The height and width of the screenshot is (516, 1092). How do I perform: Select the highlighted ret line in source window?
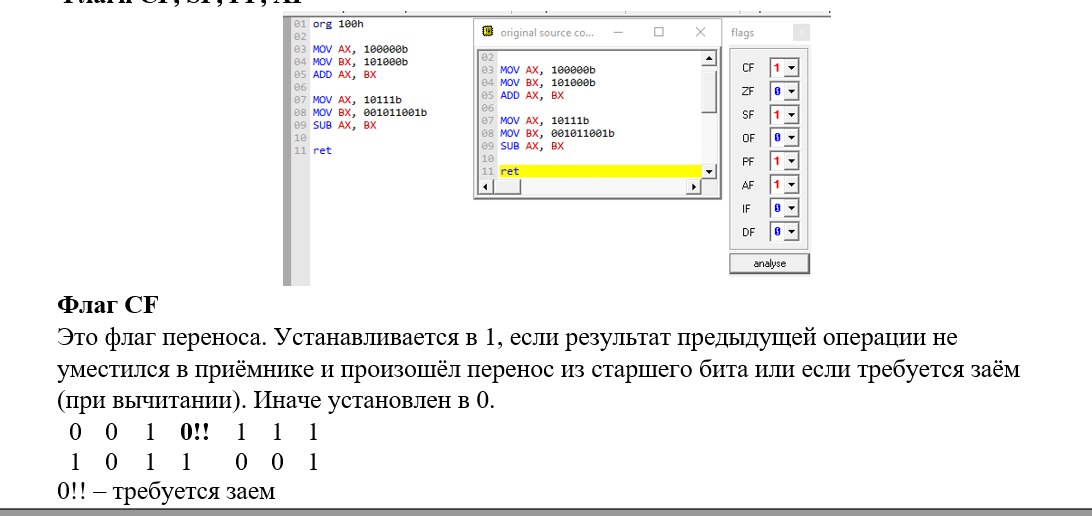[x=600, y=171]
